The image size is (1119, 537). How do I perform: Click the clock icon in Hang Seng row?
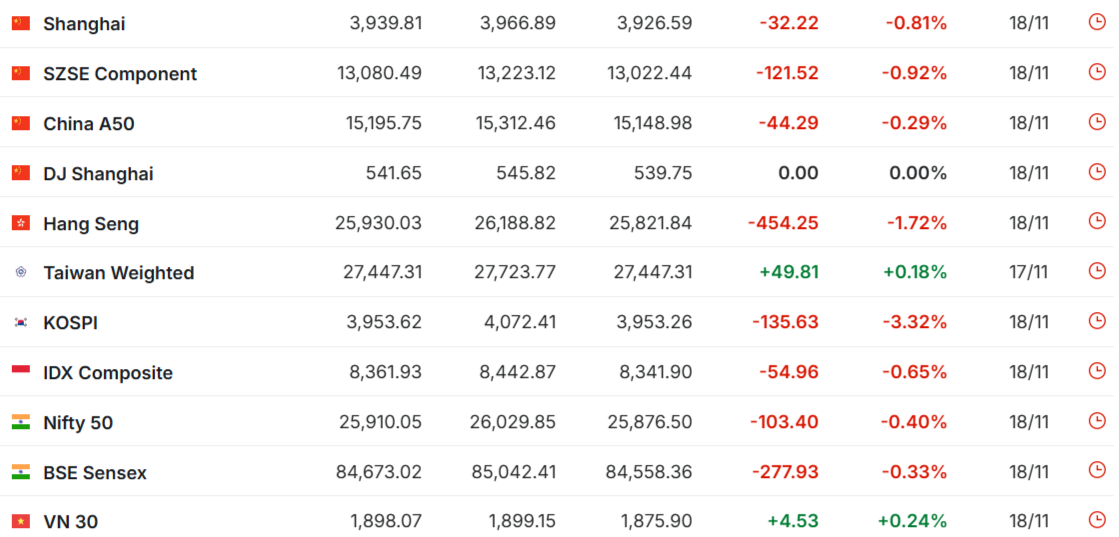tap(1097, 221)
